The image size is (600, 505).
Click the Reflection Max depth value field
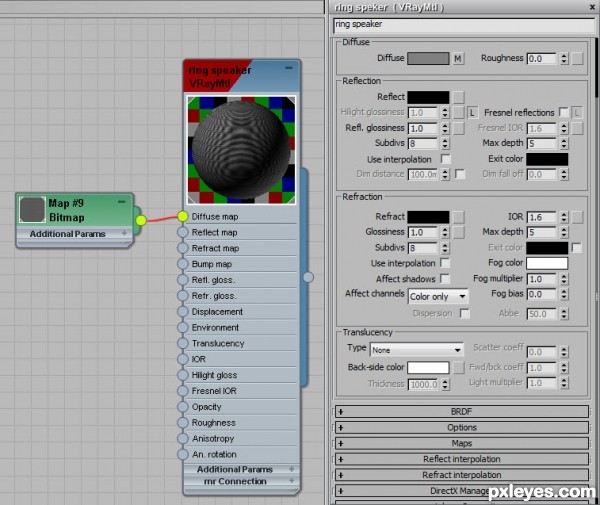(541, 143)
